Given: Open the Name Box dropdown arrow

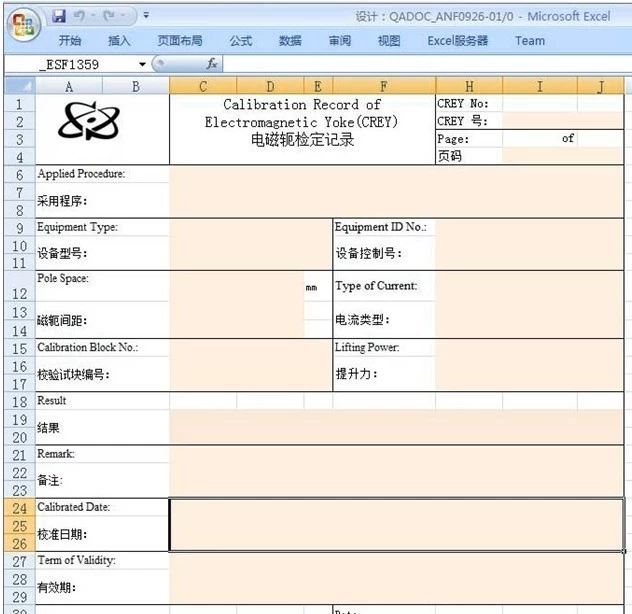Looking at the screenshot, I should click(x=142, y=65).
